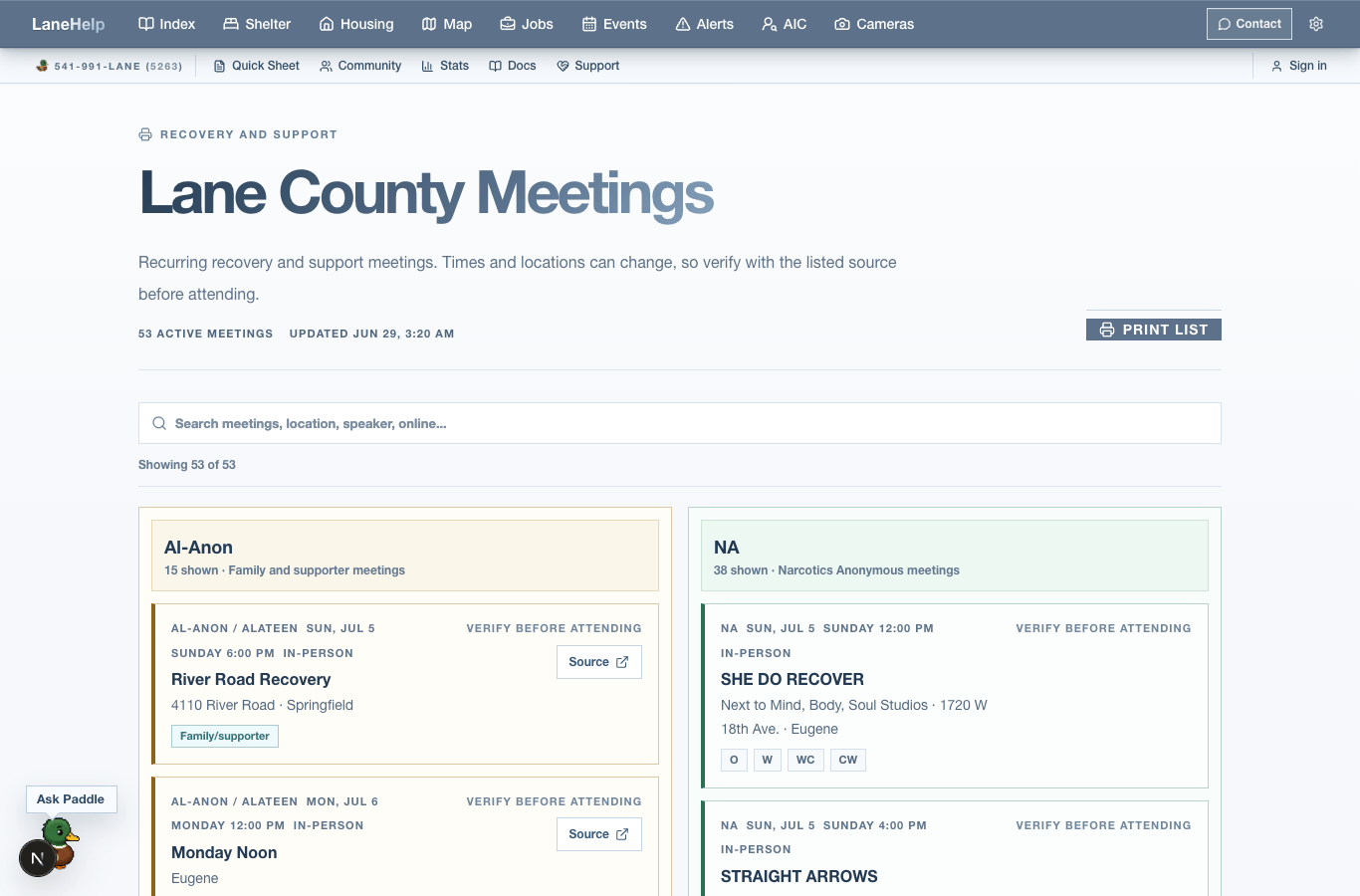The width and height of the screenshot is (1360, 896).
Task: Click the NA group header
Action: [955, 556]
